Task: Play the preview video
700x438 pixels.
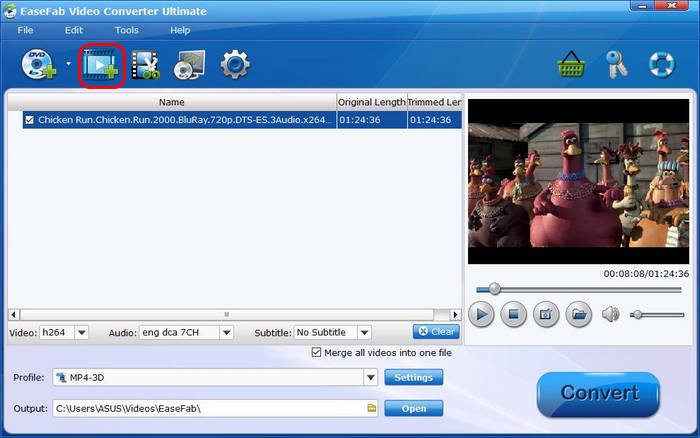Action: coord(481,314)
